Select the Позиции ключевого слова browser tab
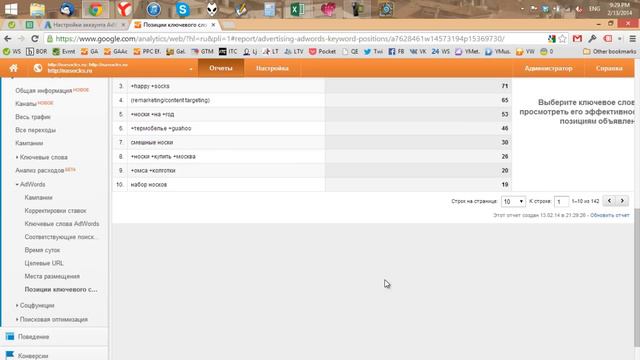The image size is (640, 360). (174, 25)
